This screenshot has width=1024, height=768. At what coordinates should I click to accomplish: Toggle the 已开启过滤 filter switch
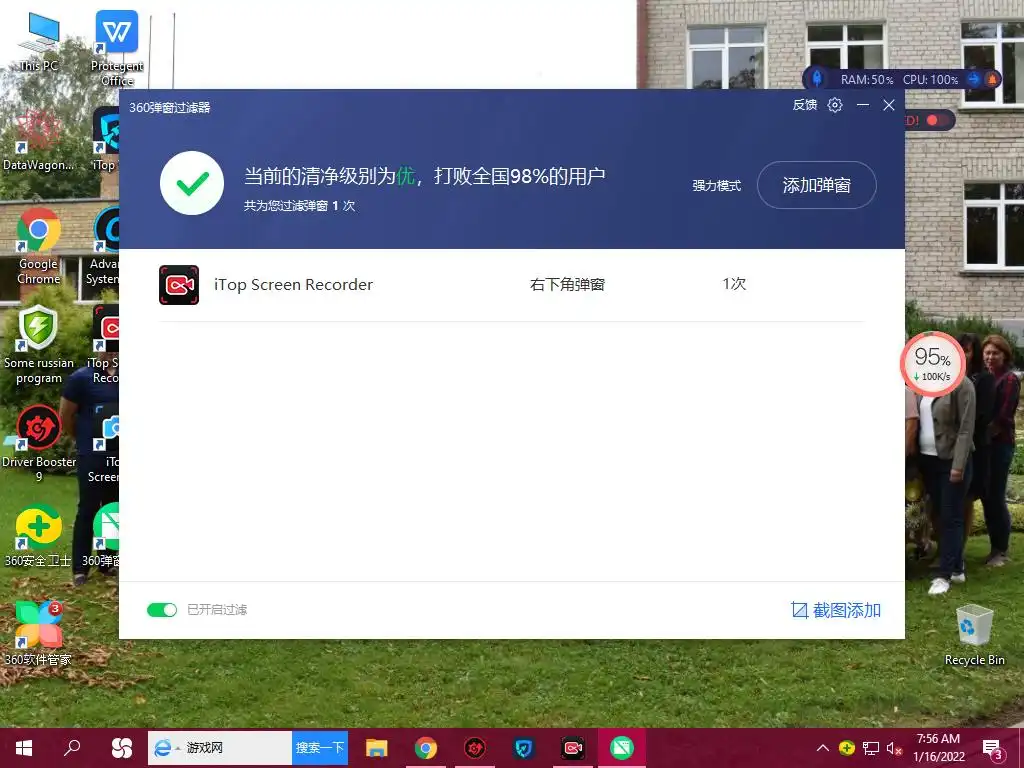[x=162, y=610]
